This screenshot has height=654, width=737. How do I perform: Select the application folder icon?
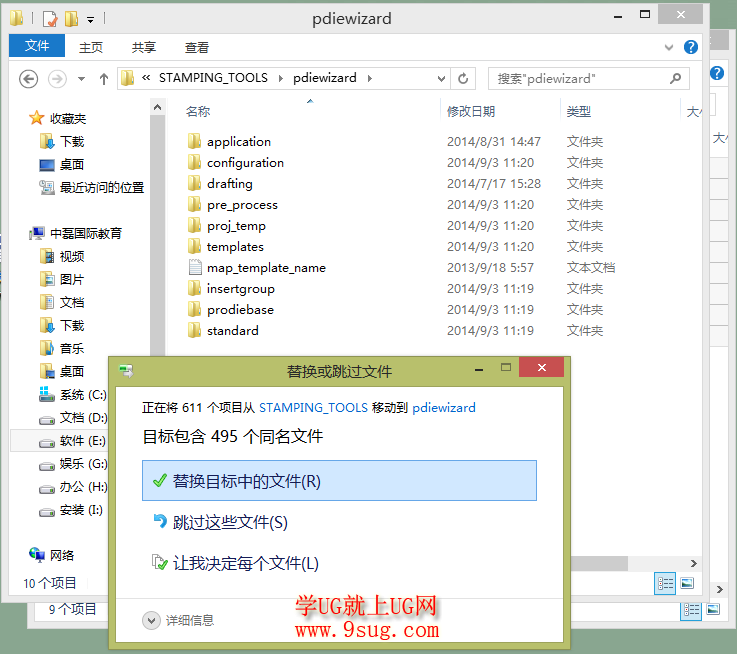(195, 141)
